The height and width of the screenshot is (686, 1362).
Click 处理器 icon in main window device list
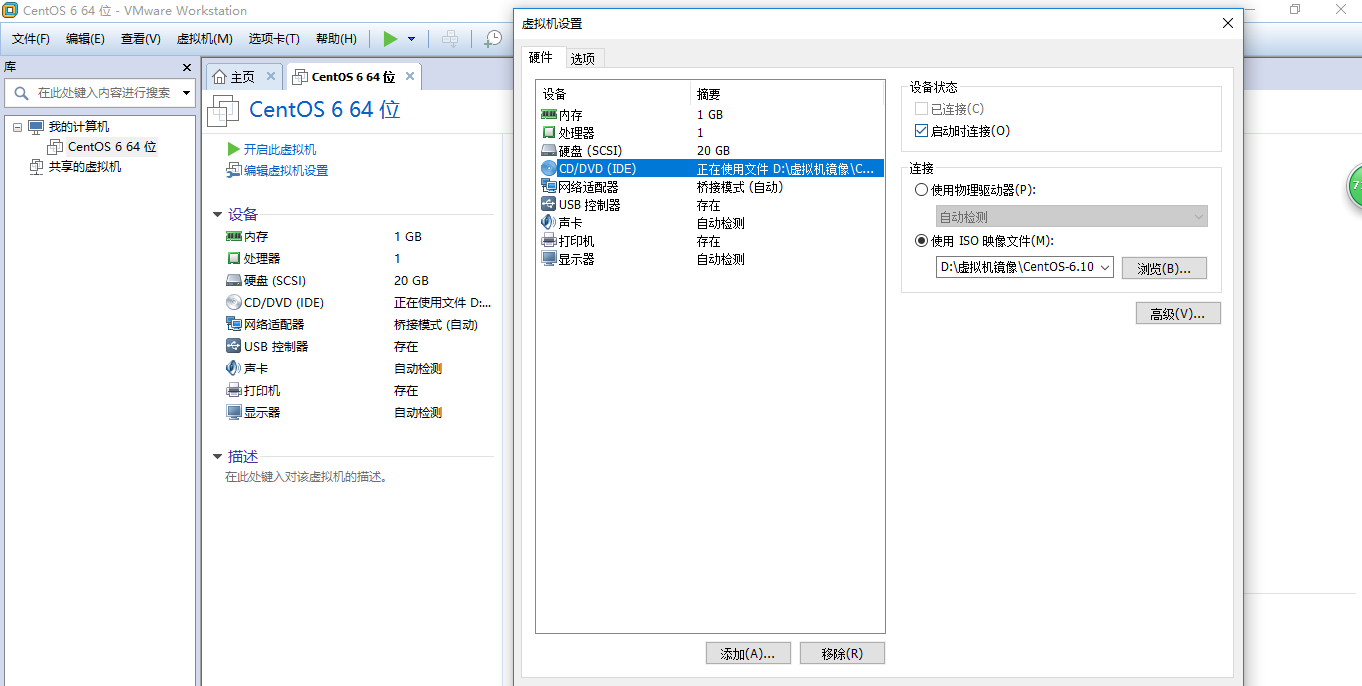point(234,259)
